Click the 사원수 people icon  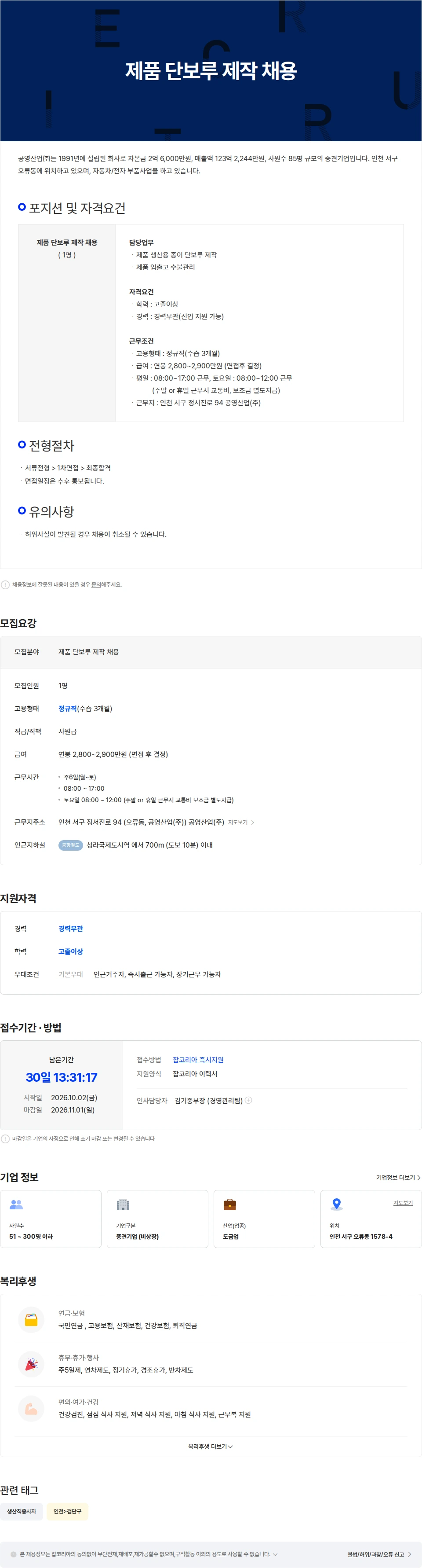(16, 1204)
